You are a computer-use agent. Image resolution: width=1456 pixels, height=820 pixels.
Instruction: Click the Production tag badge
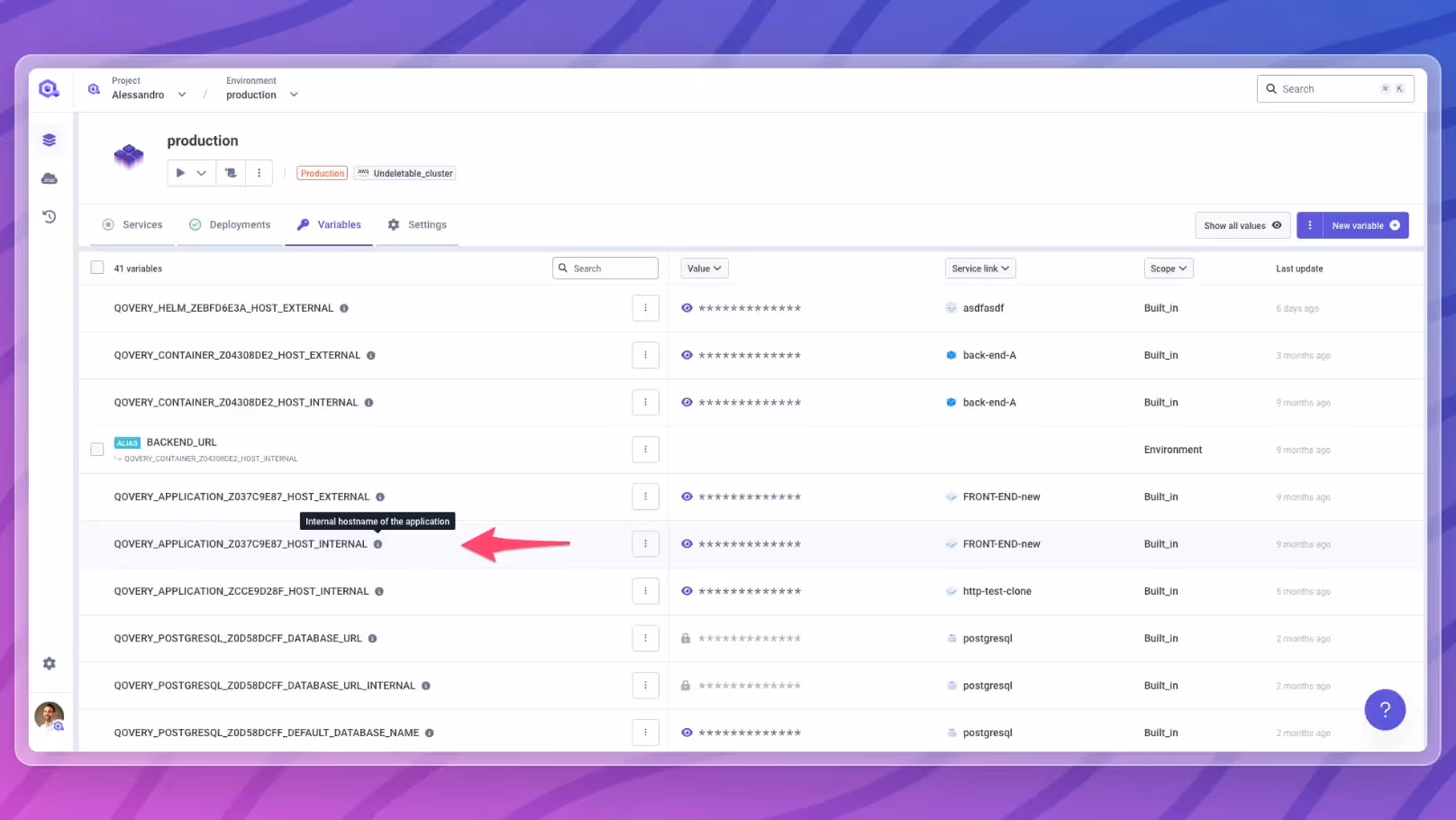pyautogui.click(x=323, y=173)
